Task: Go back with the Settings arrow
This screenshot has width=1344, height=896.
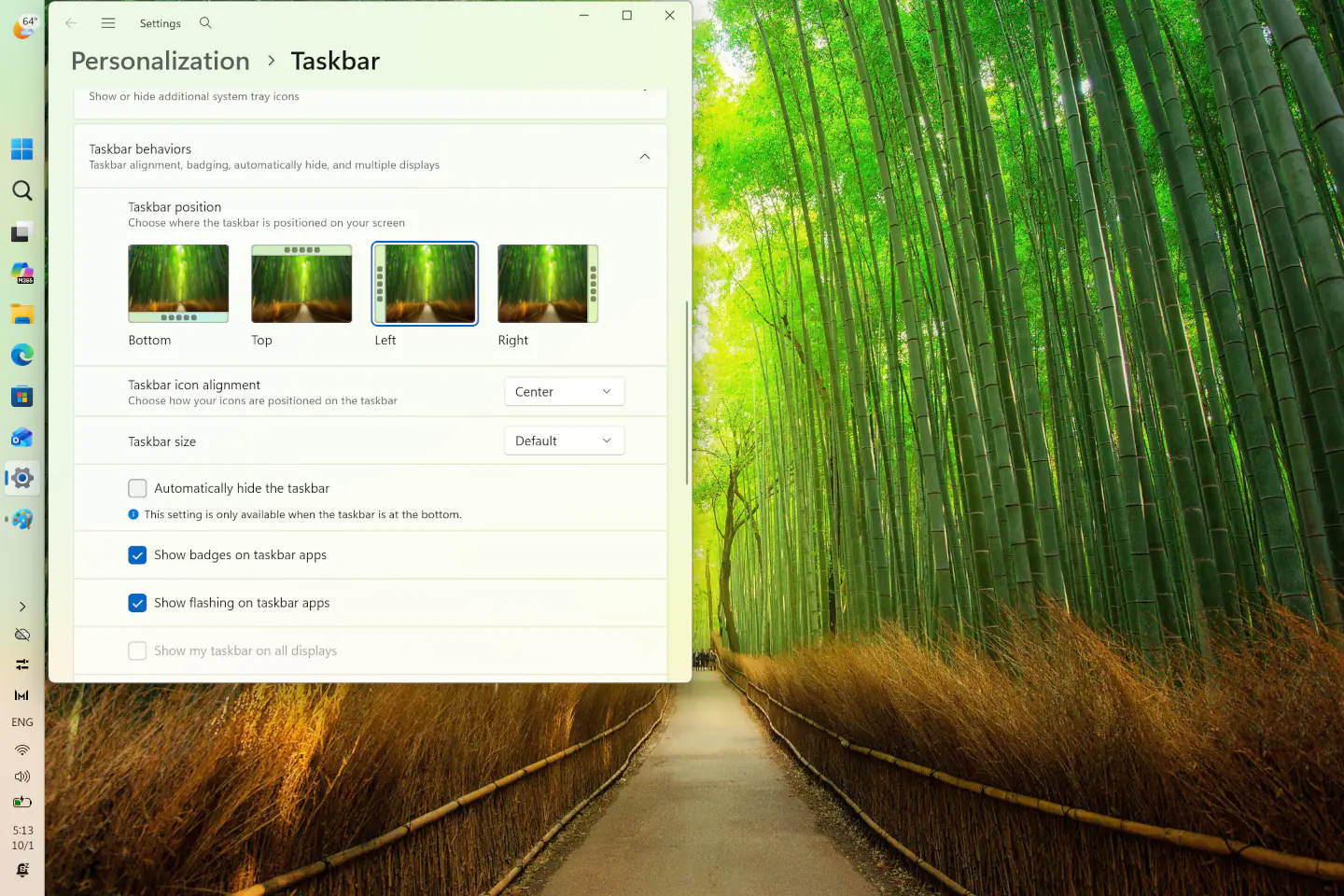Action: pos(71,22)
